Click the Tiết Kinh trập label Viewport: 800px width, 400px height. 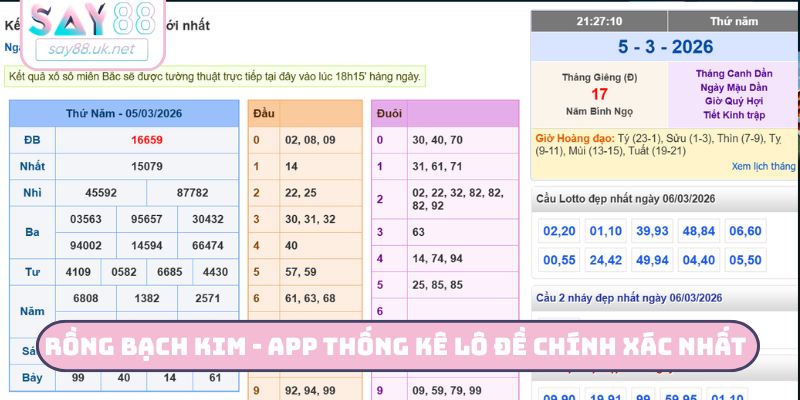(x=734, y=115)
